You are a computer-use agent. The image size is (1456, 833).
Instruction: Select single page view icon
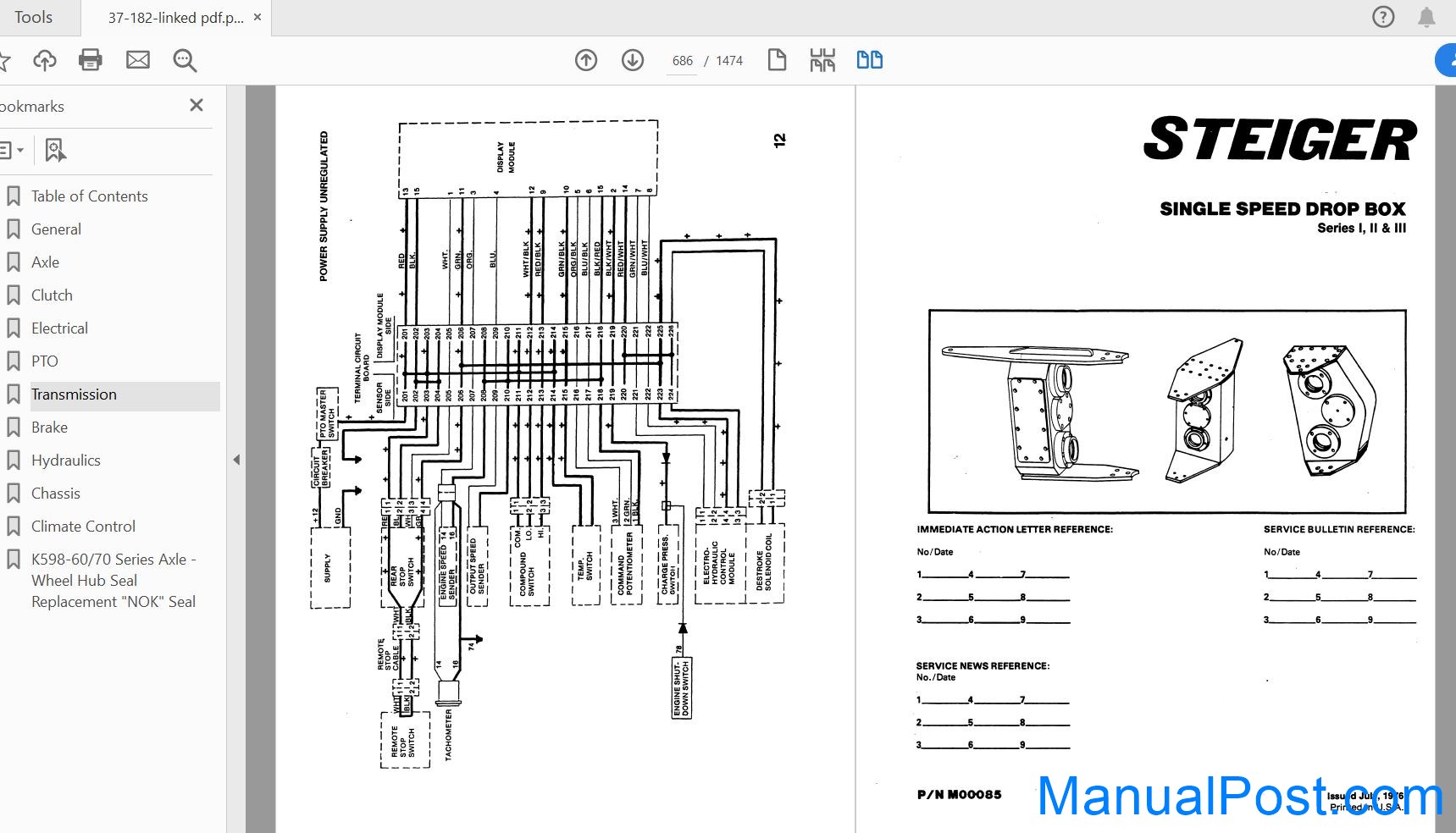tap(777, 60)
